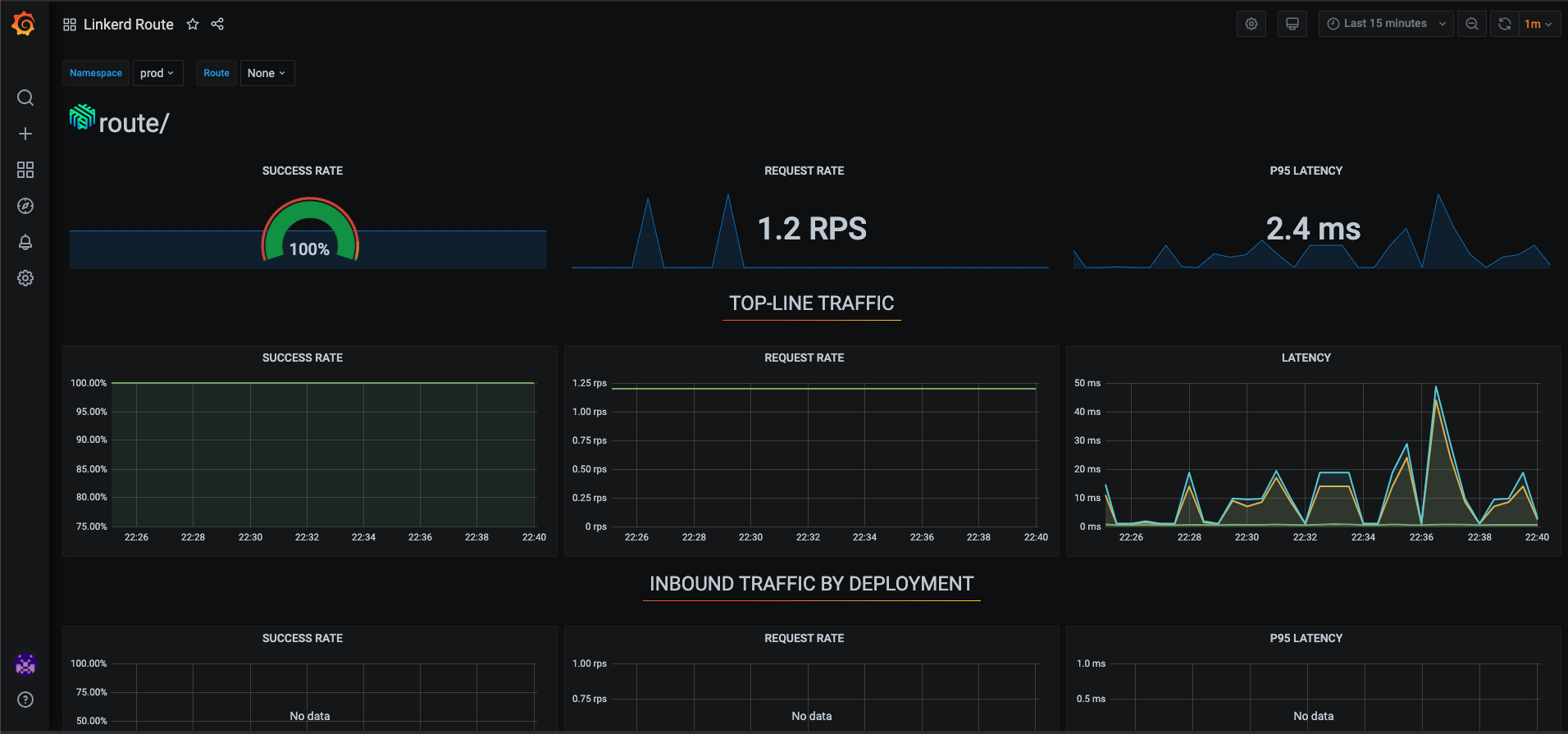Open the Explore compass icon
Viewport: 1568px width, 734px height.
[x=25, y=206]
